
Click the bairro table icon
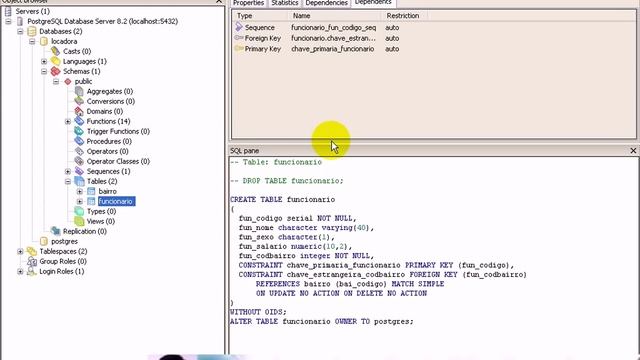[x=91, y=191]
